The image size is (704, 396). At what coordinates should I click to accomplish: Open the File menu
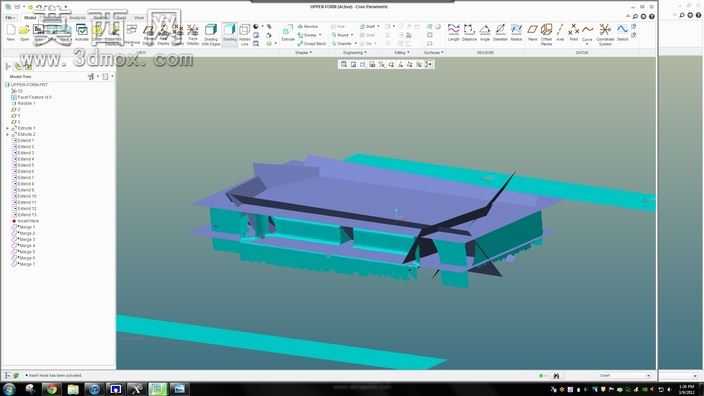click(x=10, y=18)
